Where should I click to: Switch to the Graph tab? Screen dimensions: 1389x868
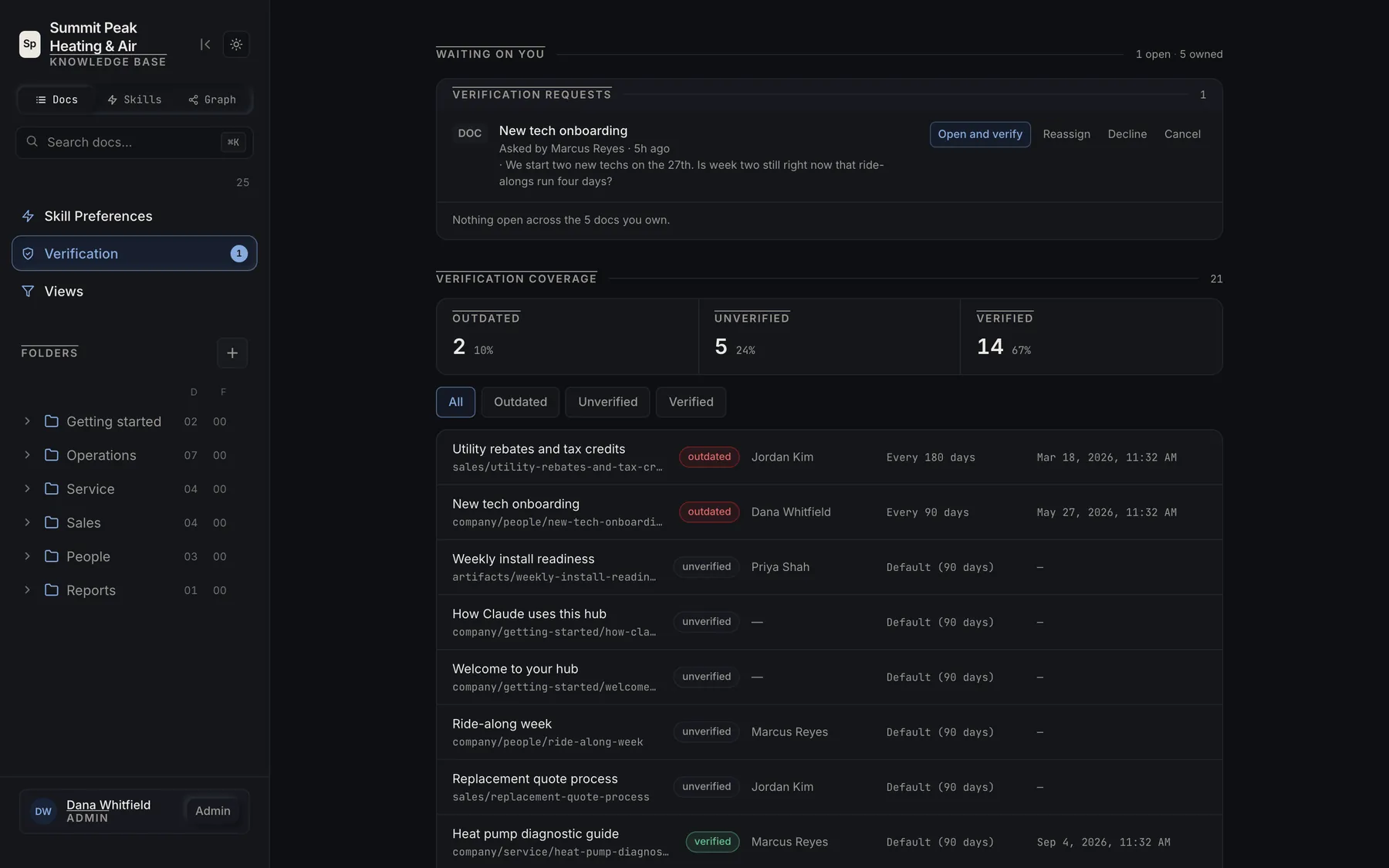(212, 100)
